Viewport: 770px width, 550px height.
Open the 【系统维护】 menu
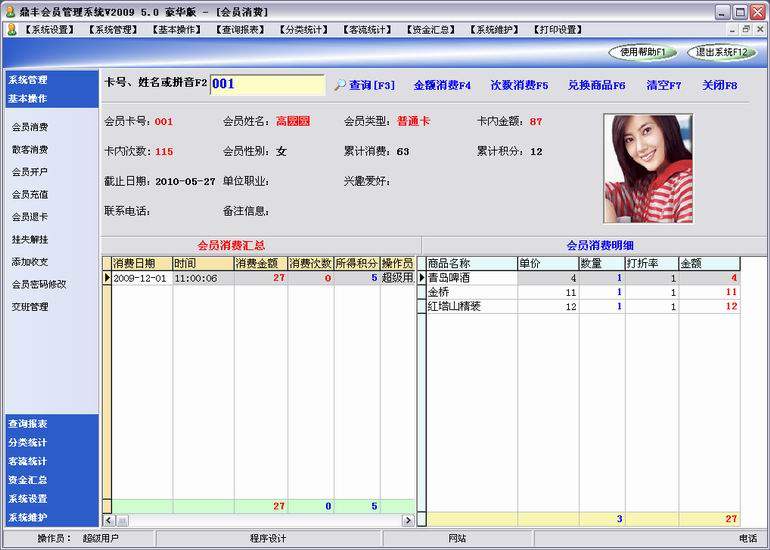coord(494,29)
